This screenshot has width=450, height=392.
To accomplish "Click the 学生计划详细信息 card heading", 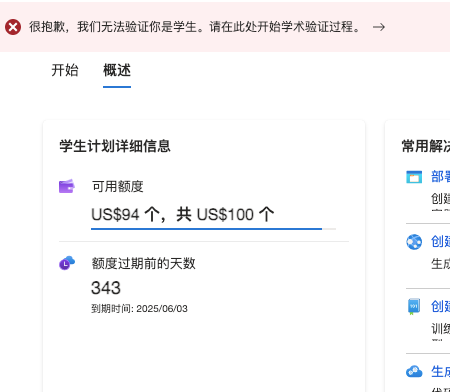I will coord(115,146).
